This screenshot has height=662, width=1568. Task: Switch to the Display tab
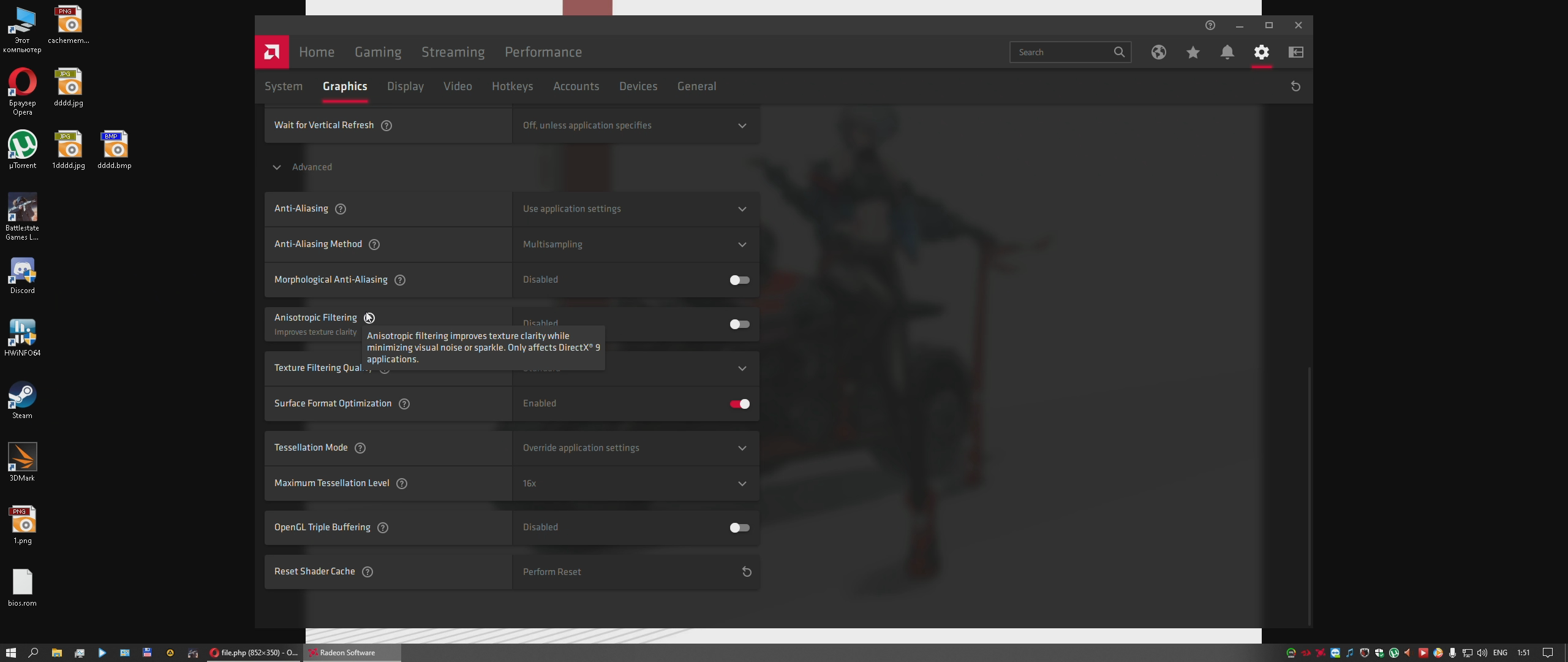405,86
